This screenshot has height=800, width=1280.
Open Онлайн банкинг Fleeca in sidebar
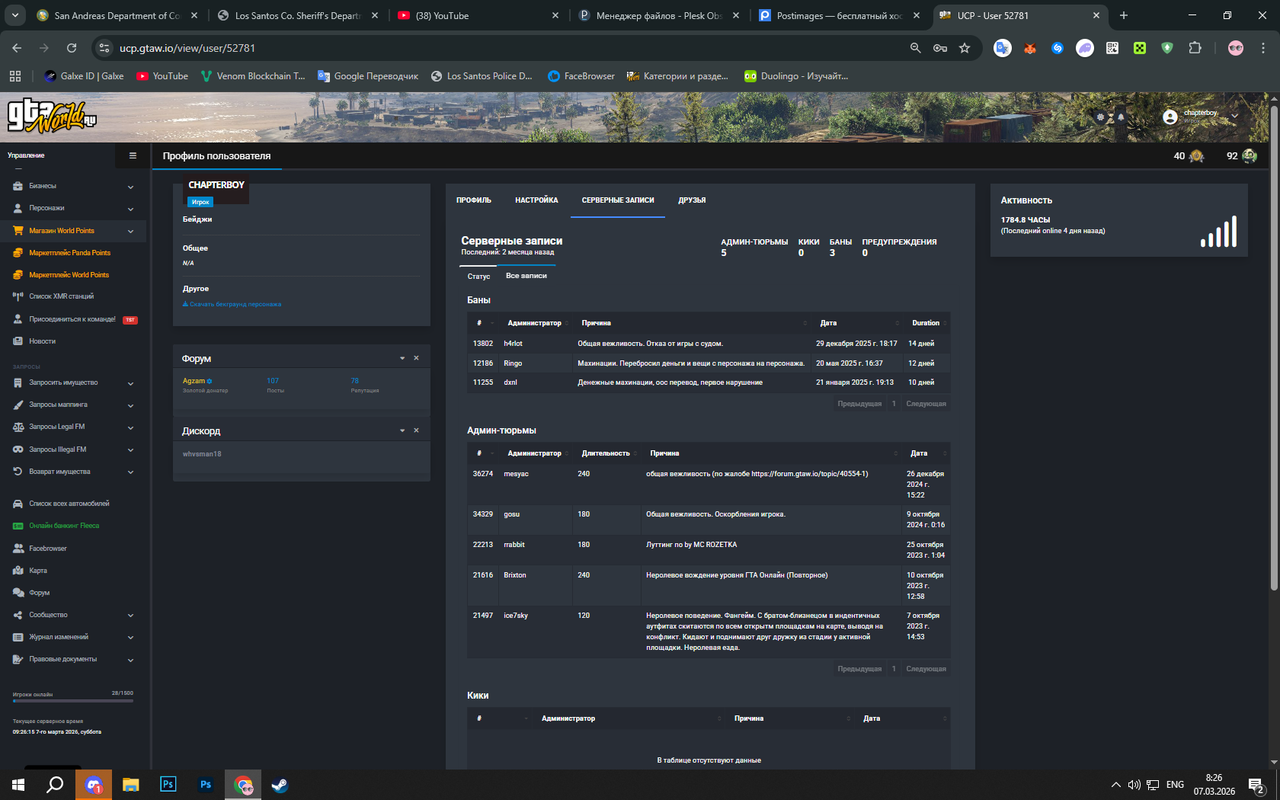coord(64,525)
